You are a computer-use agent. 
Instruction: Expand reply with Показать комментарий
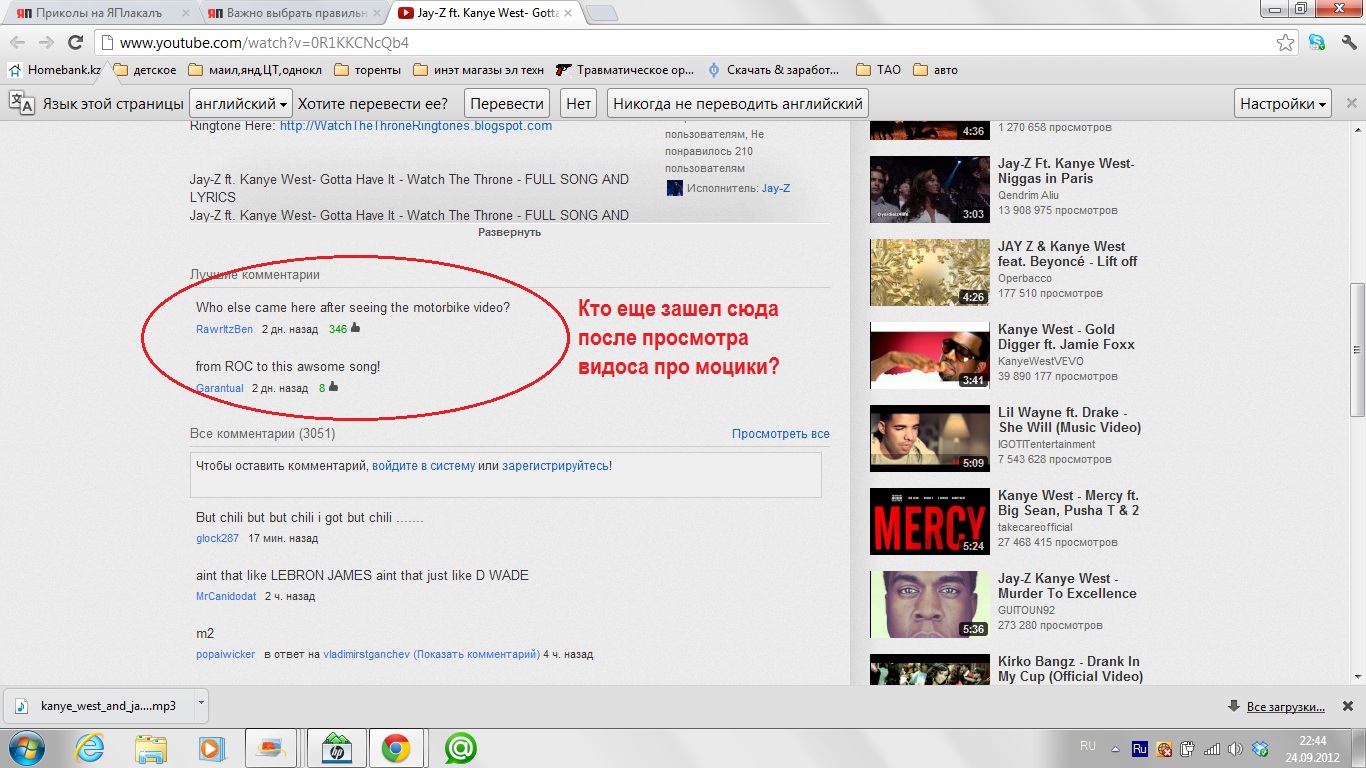pos(477,655)
